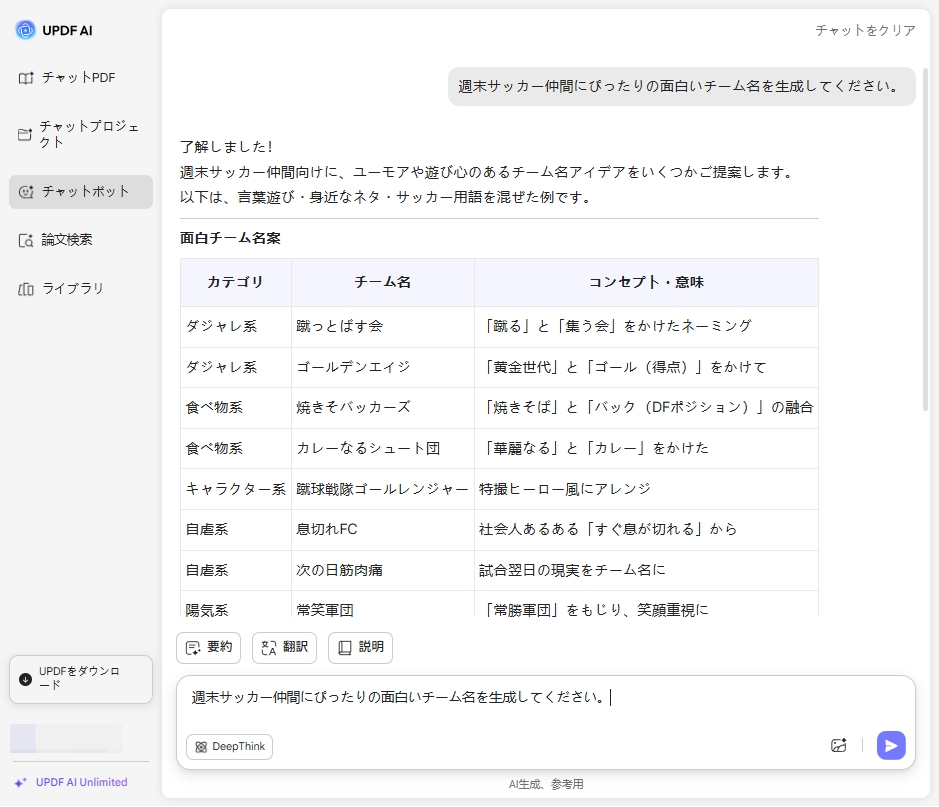Open チャットPDF in the sidebar
The image size is (939, 807).
pyautogui.click(x=81, y=78)
